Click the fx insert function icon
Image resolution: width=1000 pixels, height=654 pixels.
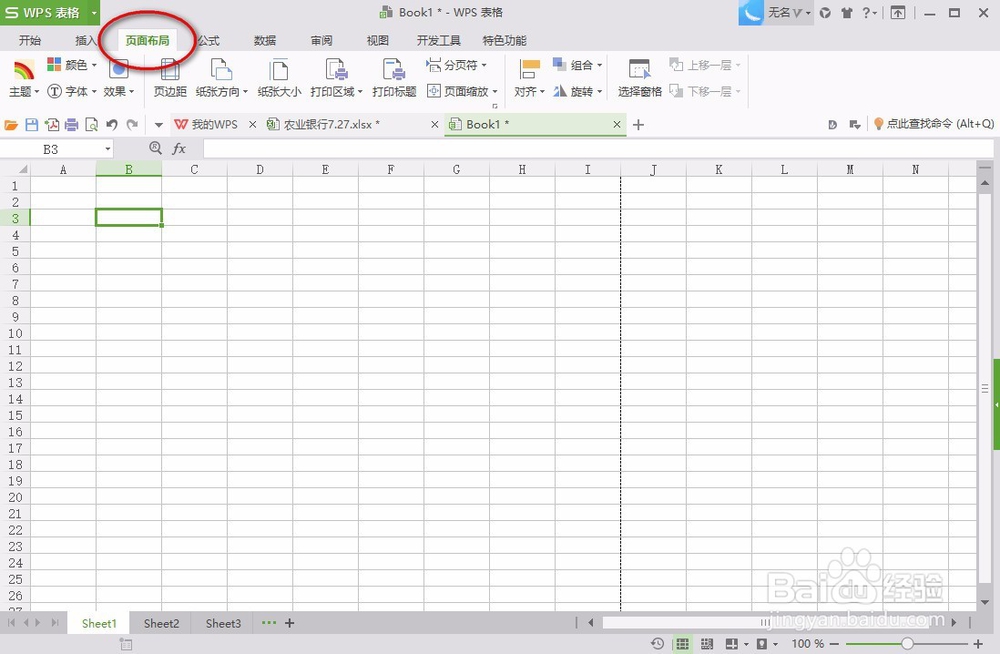[x=179, y=149]
